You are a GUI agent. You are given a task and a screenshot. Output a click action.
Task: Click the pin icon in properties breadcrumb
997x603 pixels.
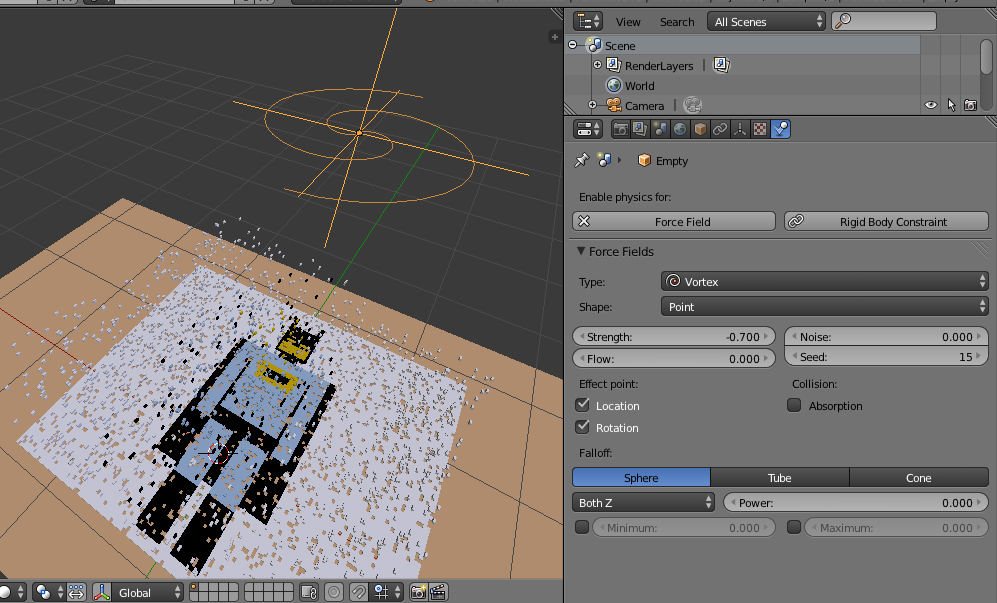coord(582,160)
